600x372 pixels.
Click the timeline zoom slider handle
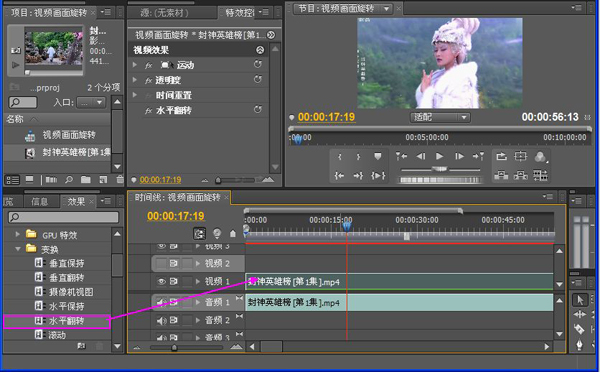[174, 348]
